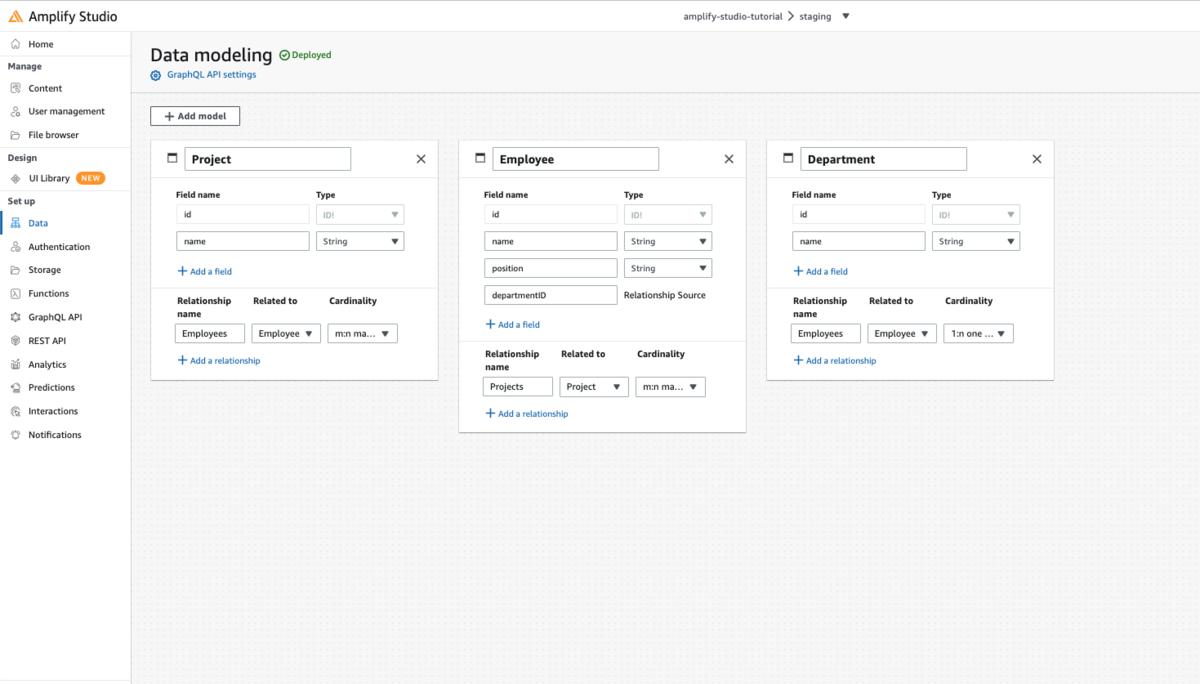Click the Authentication icon
Viewport: 1200px width, 684px height.
click(x=15, y=247)
